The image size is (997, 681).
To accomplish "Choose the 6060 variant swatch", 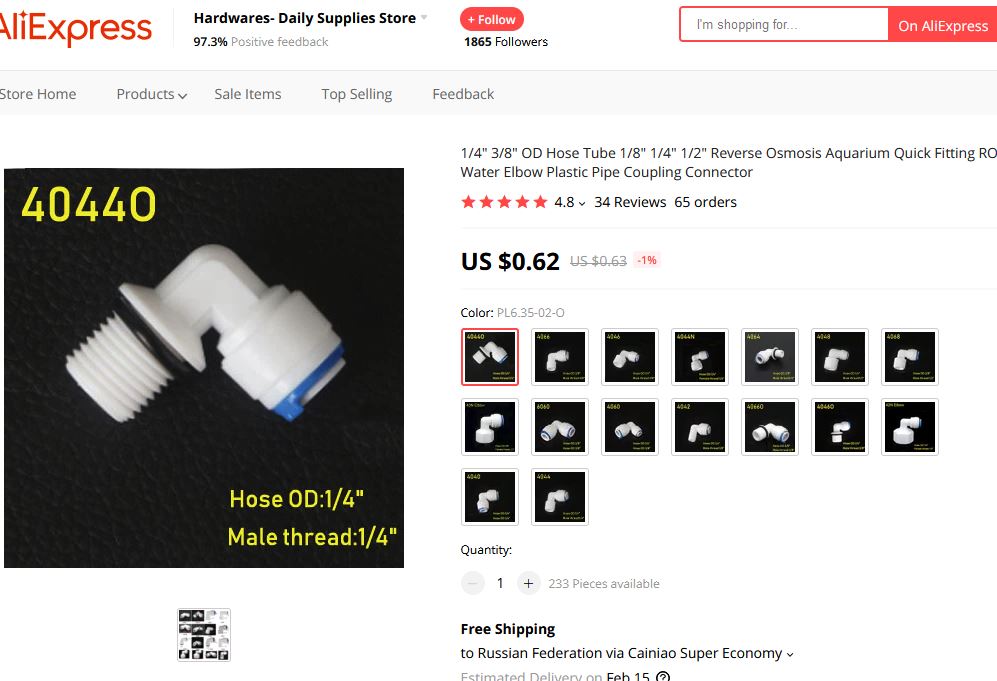I will (560, 427).
